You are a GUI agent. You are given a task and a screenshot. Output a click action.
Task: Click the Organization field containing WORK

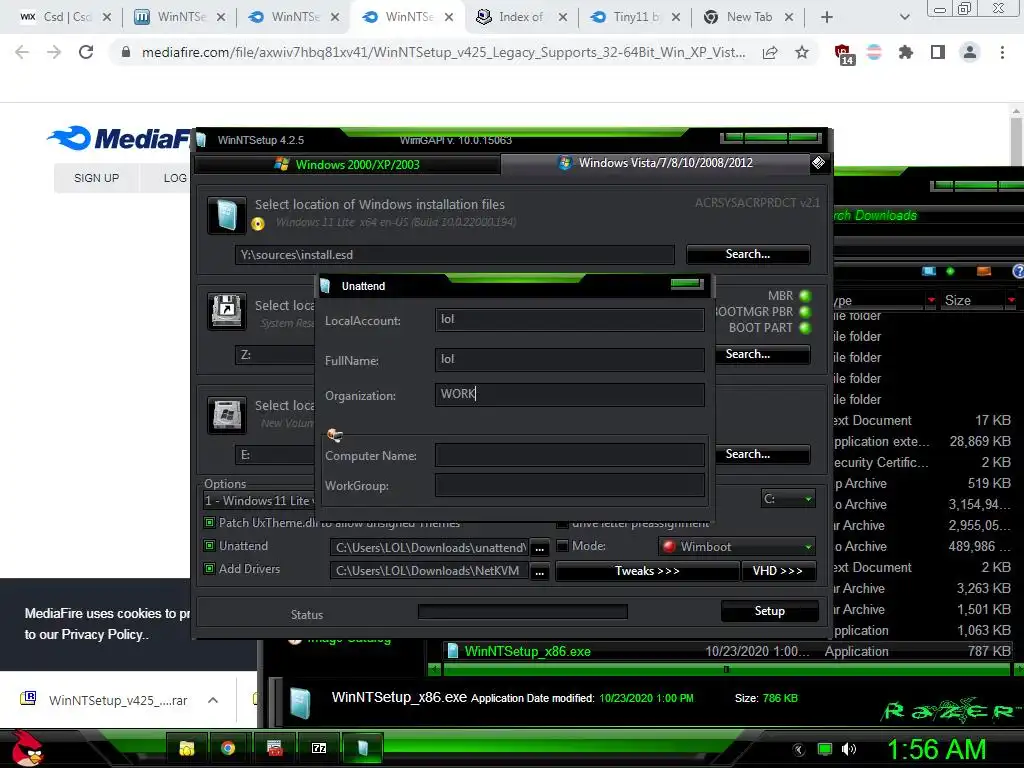569,394
